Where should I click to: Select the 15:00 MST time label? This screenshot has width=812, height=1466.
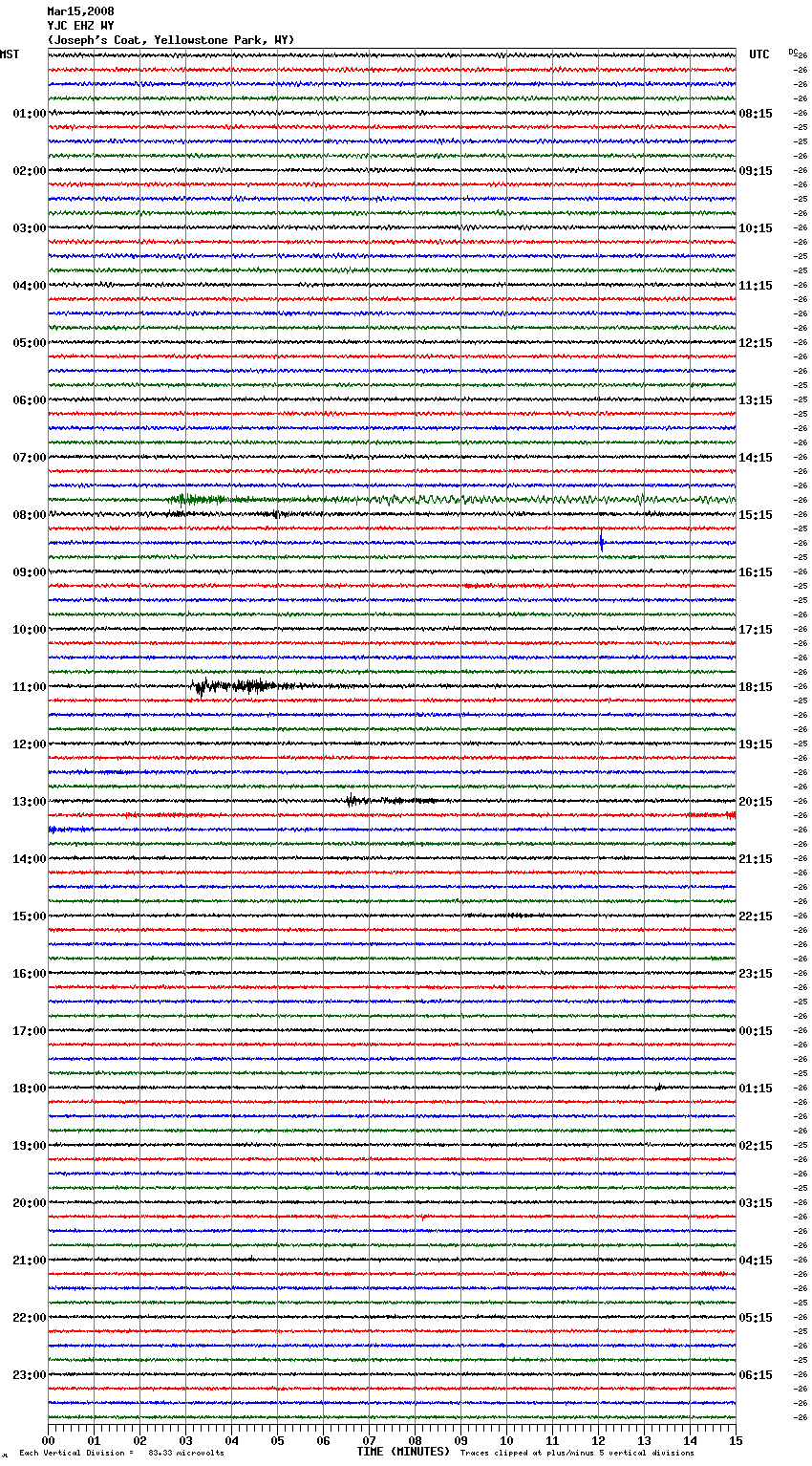[x=29, y=916]
